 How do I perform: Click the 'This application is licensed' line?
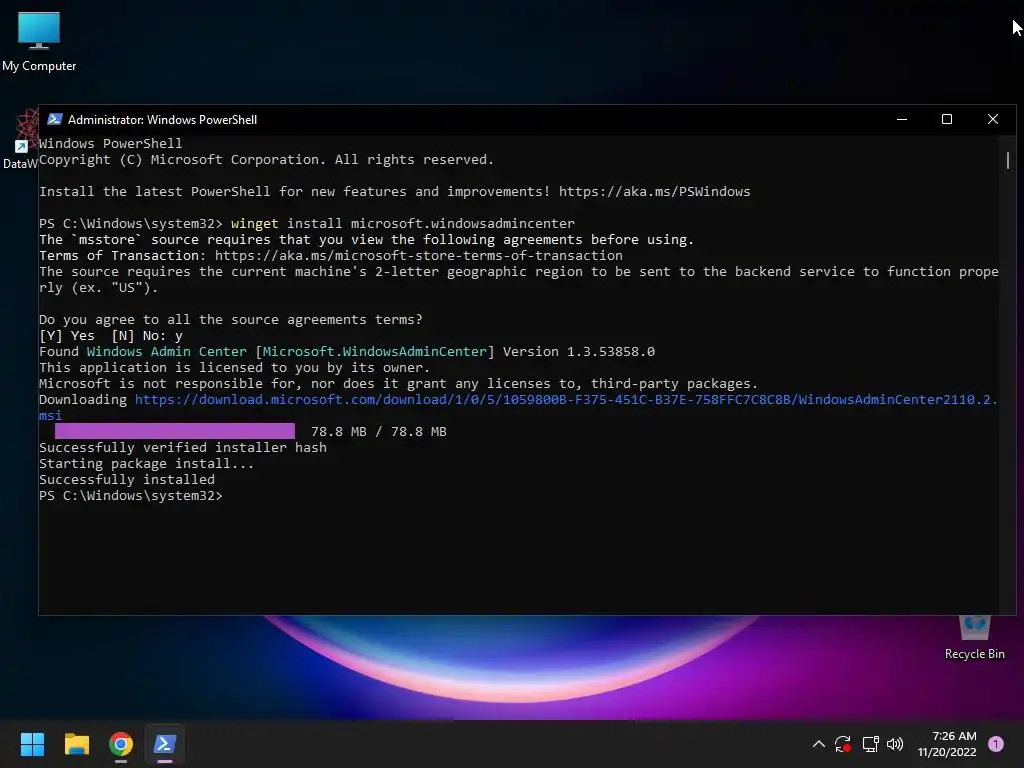(234, 368)
